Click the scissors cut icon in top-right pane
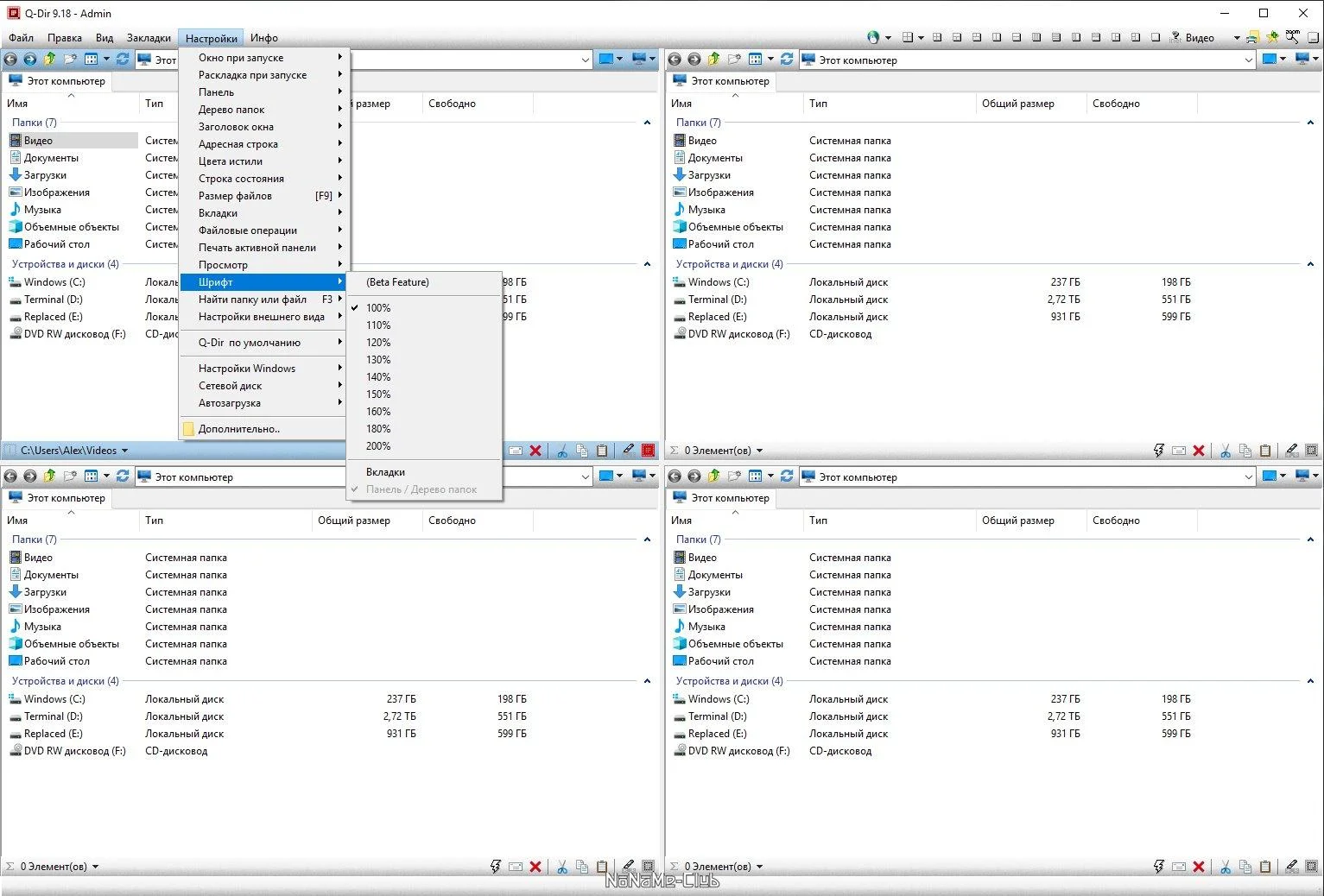This screenshot has height=896, width=1324. (x=1225, y=451)
